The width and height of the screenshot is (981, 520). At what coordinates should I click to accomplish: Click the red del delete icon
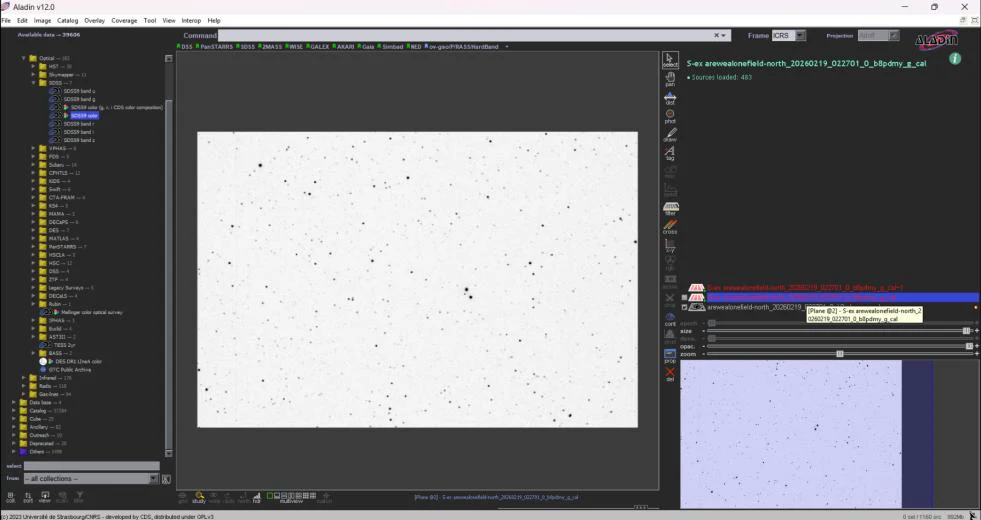[x=670, y=374]
